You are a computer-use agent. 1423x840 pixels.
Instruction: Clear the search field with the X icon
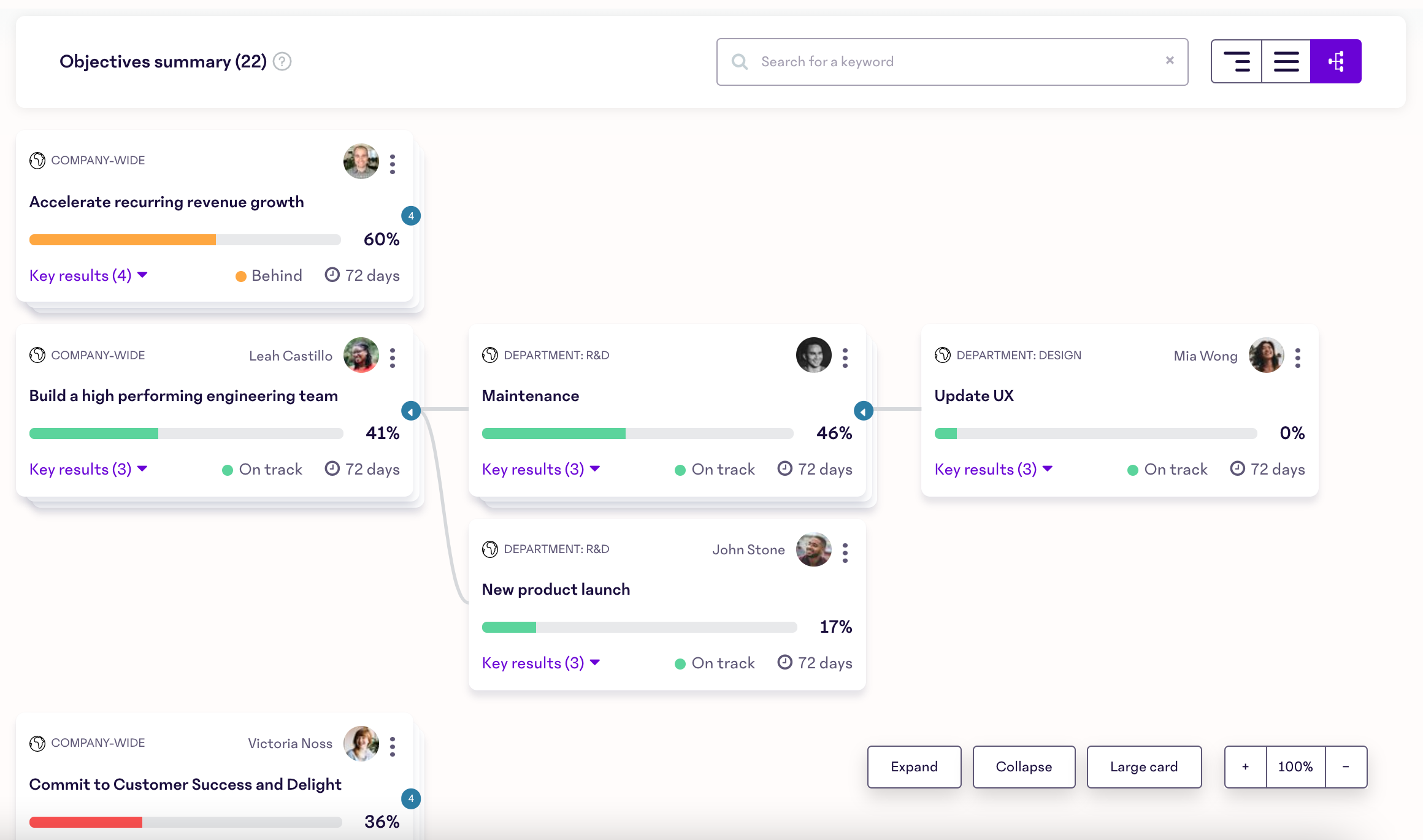click(x=1170, y=60)
